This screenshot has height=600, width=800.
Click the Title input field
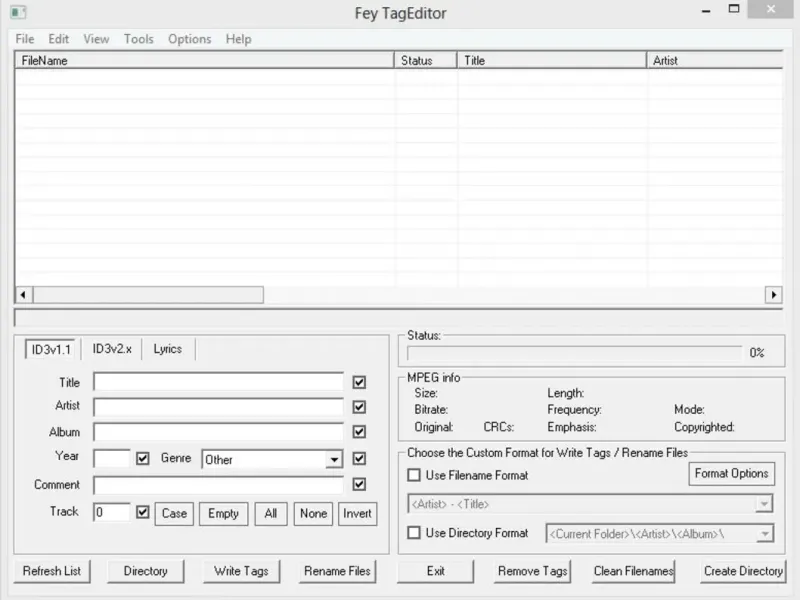coord(218,382)
